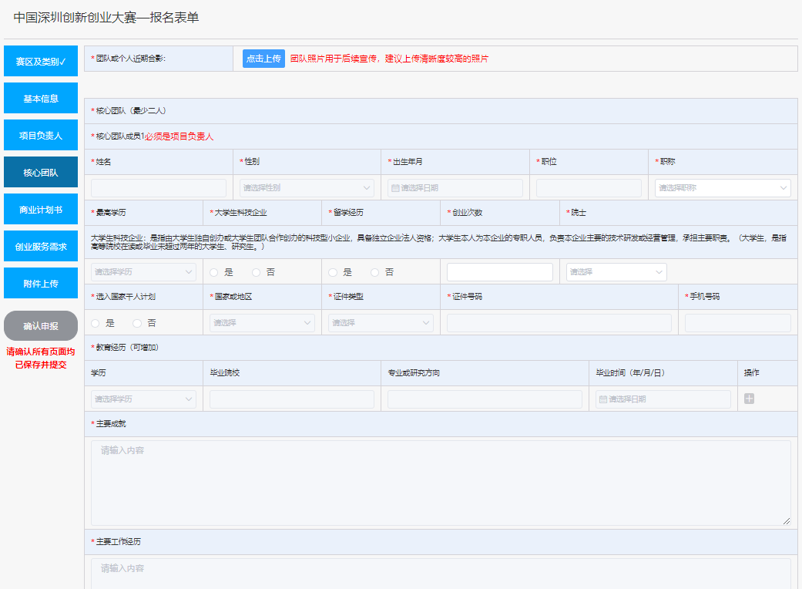Go to 商业计划书 section
This screenshot has width=802, height=589.
(x=41, y=210)
